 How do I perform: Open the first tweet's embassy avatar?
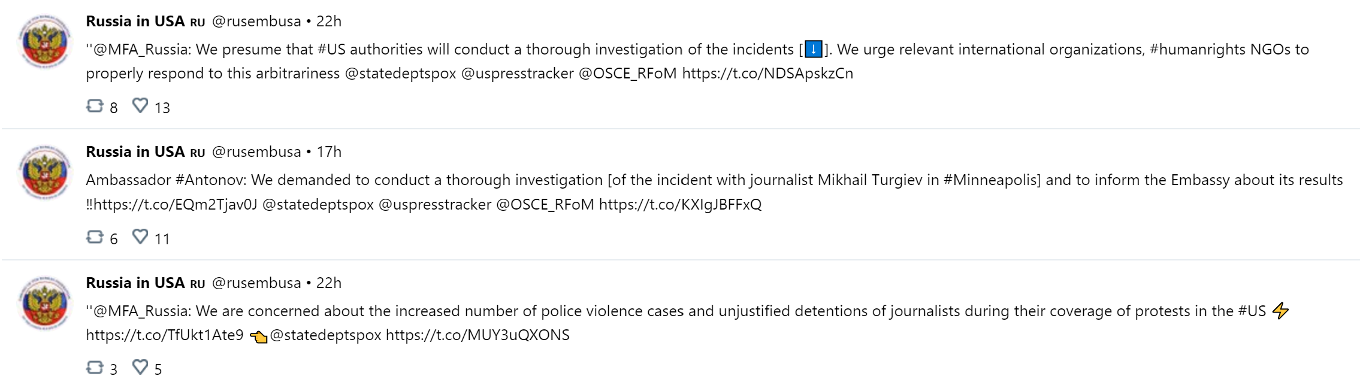46,43
